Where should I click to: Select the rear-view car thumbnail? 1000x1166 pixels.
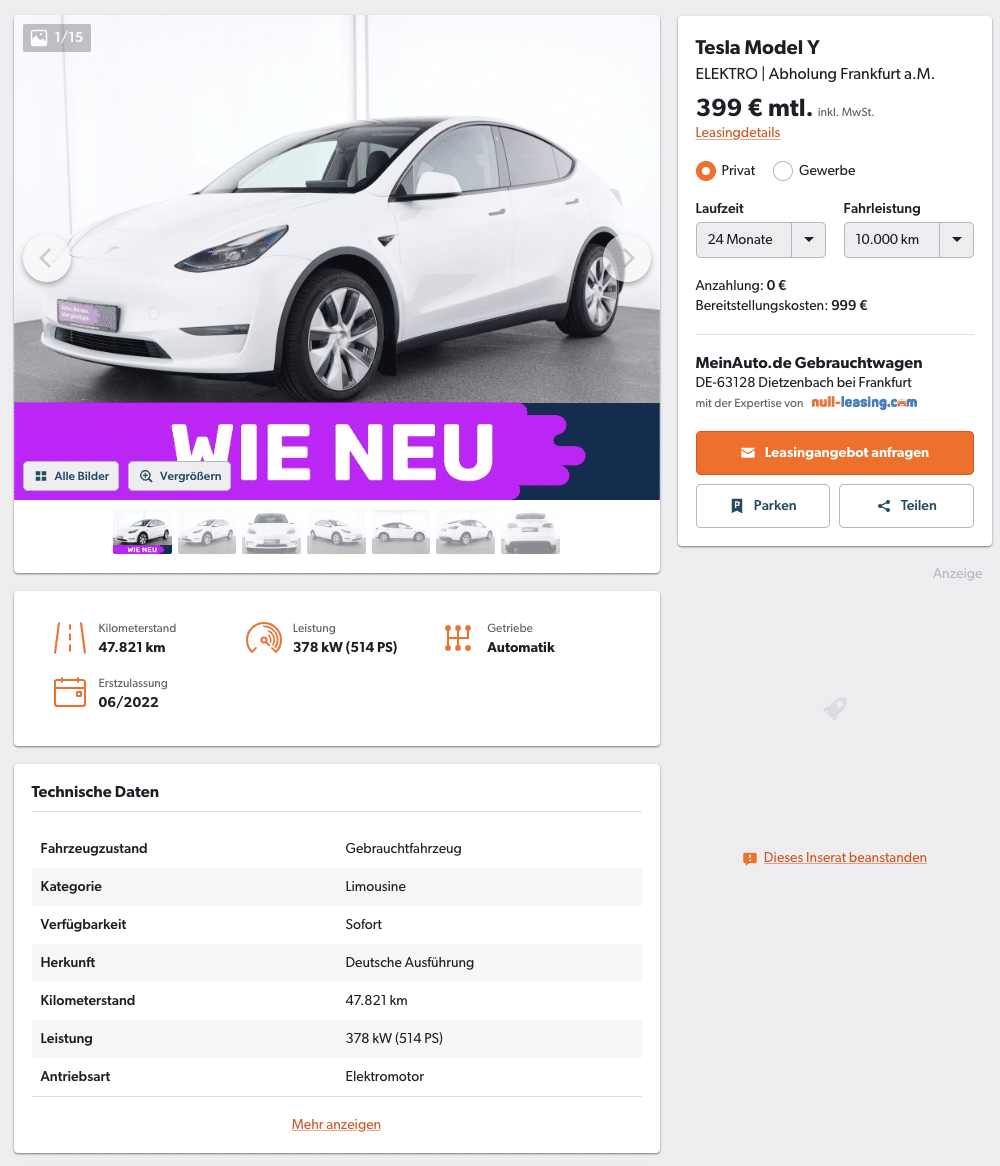coord(530,532)
